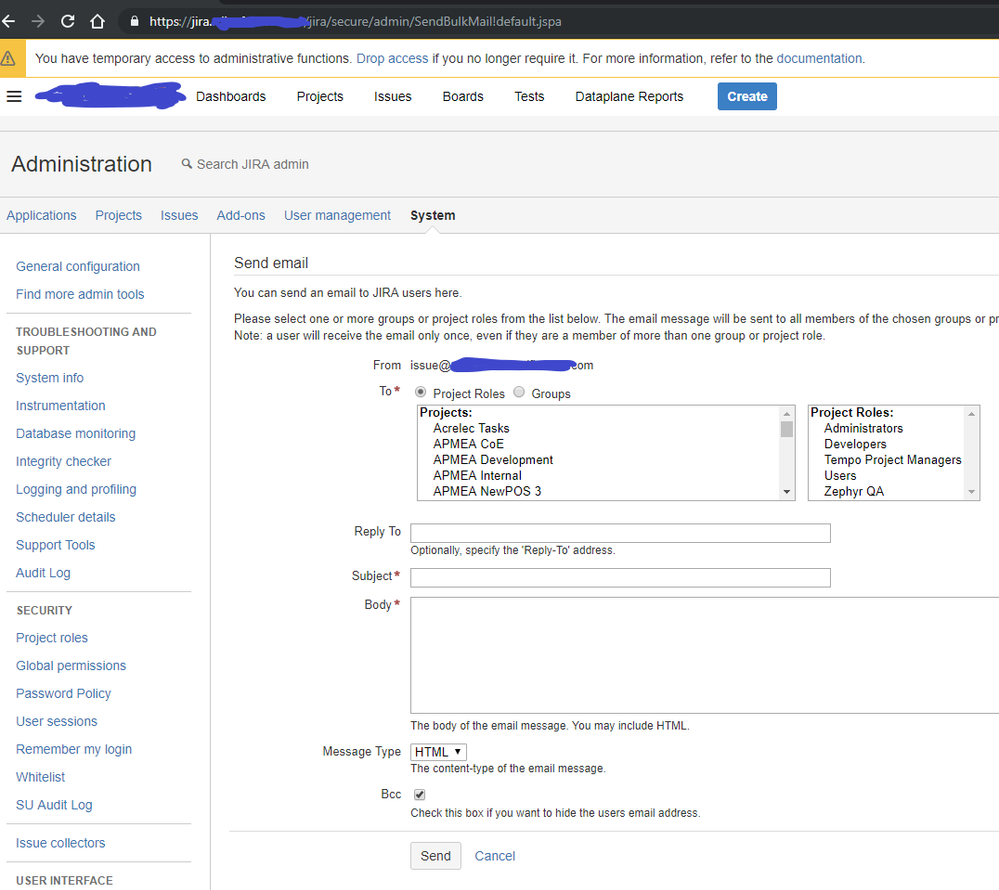
Task: Open the SU Audit Log
Action: [54, 805]
